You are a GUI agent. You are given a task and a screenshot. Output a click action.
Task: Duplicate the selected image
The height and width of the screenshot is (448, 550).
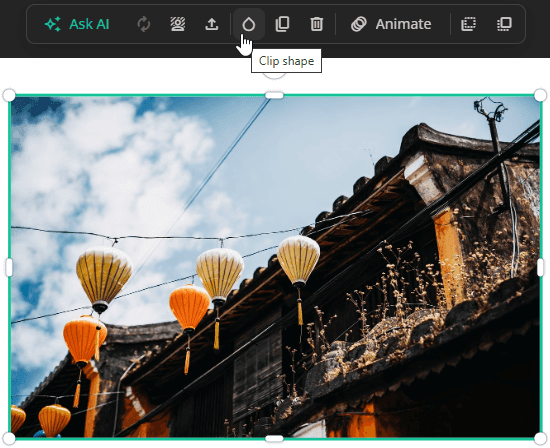[x=282, y=24]
